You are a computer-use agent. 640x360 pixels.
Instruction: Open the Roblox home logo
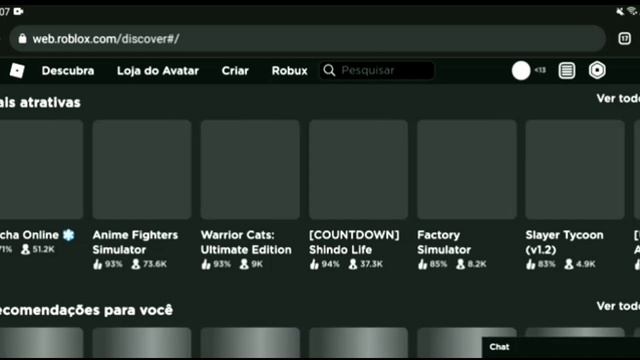(17, 71)
